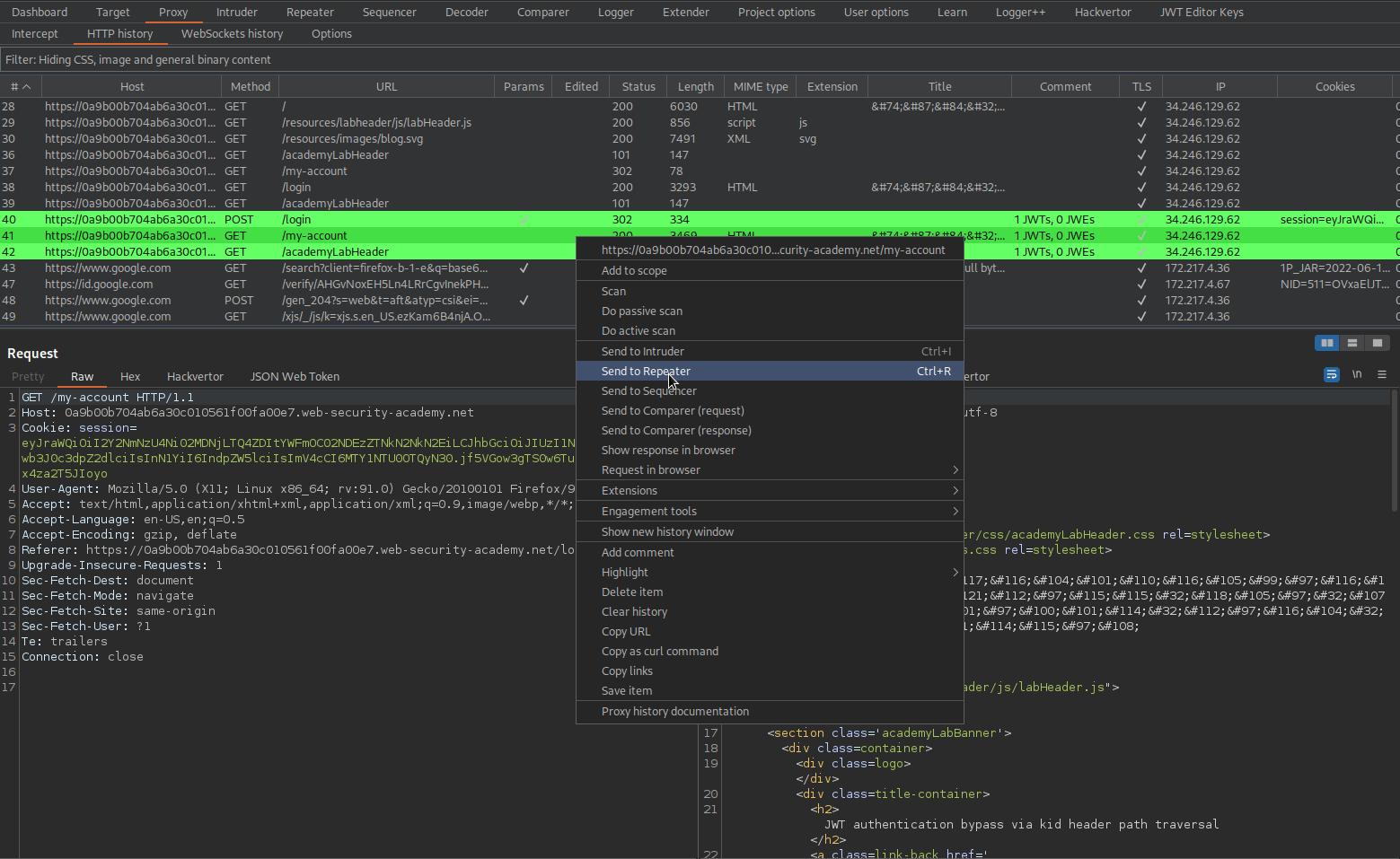The image size is (1400, 859).
Task: Toggle text wrapping icon in response panel
Action: [1332, 374]
